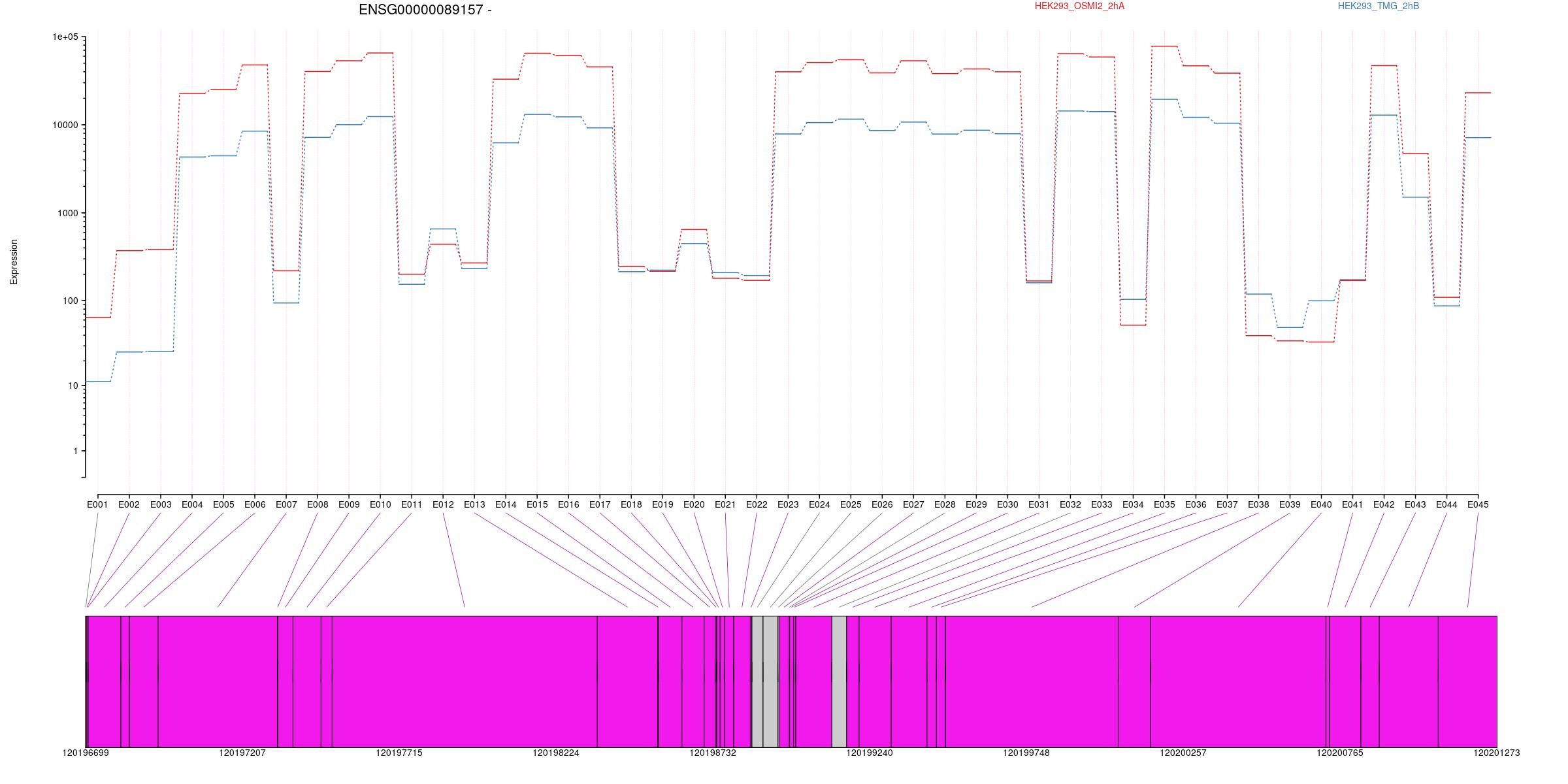The image size is (1568, 784).
Task: Click genomic coordinate 120199240
Action: click(870, 753)
